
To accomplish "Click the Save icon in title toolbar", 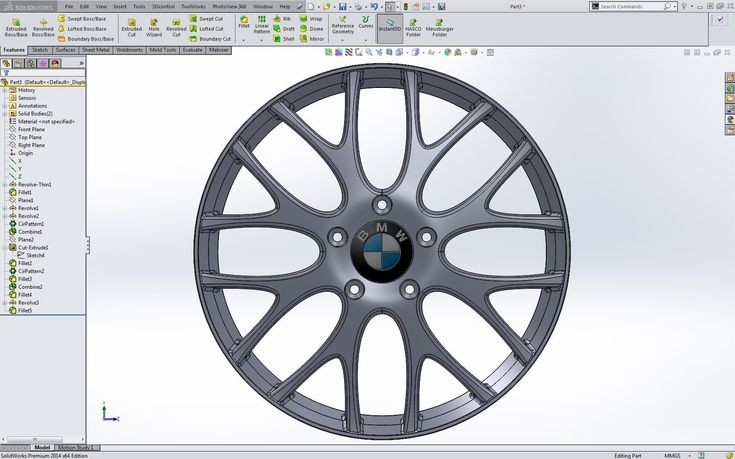I will (343, 7).
